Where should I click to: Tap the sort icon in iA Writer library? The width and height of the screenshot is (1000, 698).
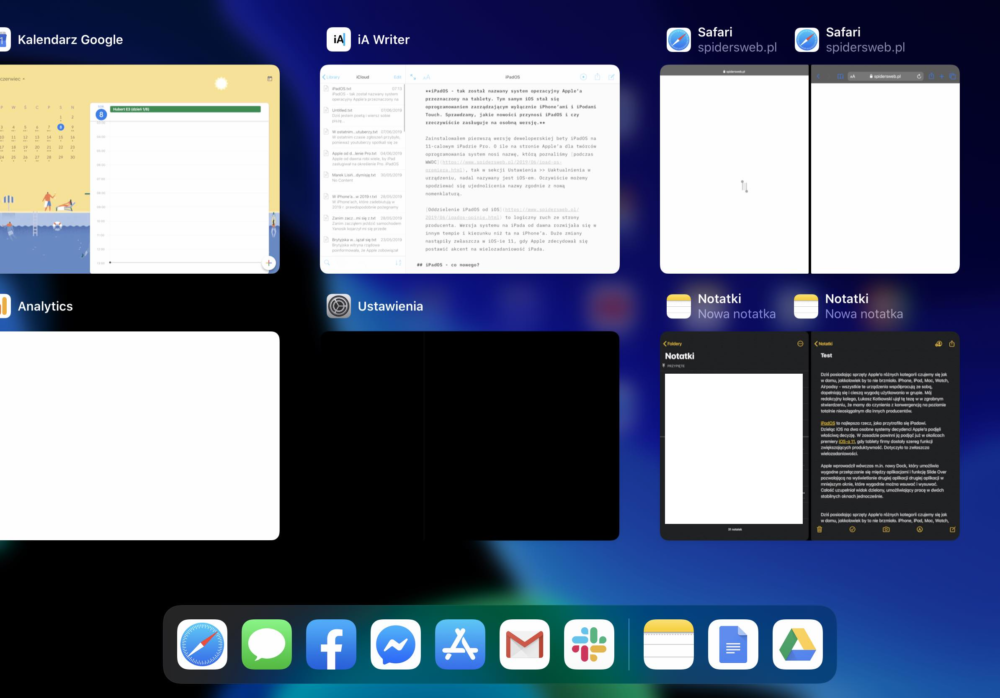398,263
